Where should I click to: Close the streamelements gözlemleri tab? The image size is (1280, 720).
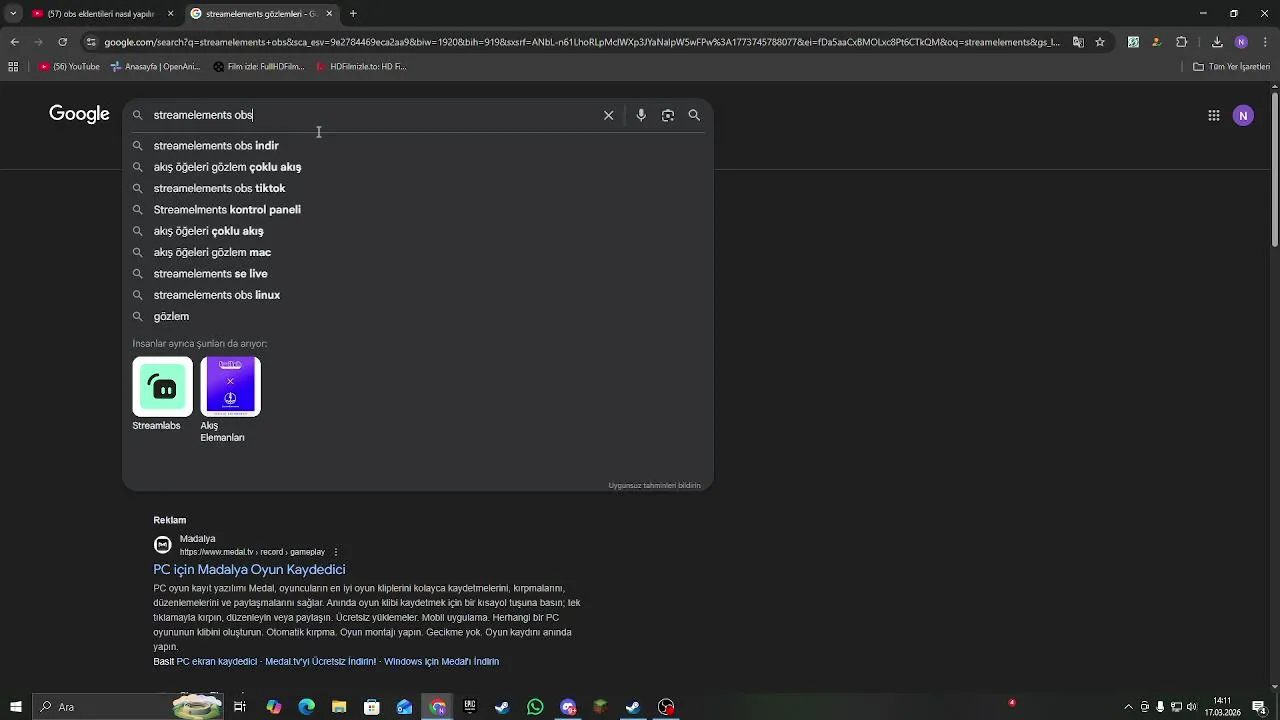click(x=329, y=14)
